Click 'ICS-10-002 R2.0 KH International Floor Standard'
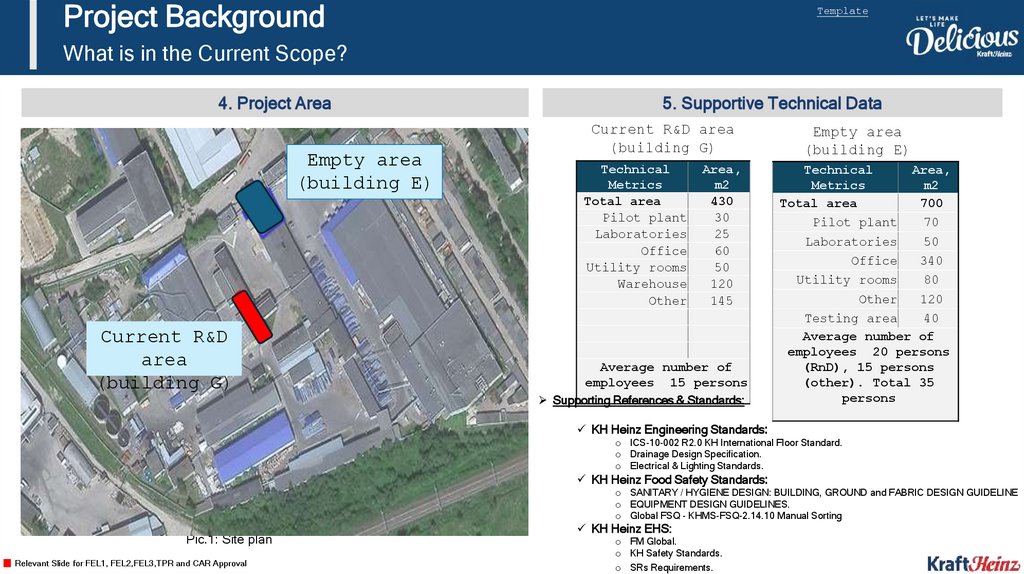 (x=736, y=443)
